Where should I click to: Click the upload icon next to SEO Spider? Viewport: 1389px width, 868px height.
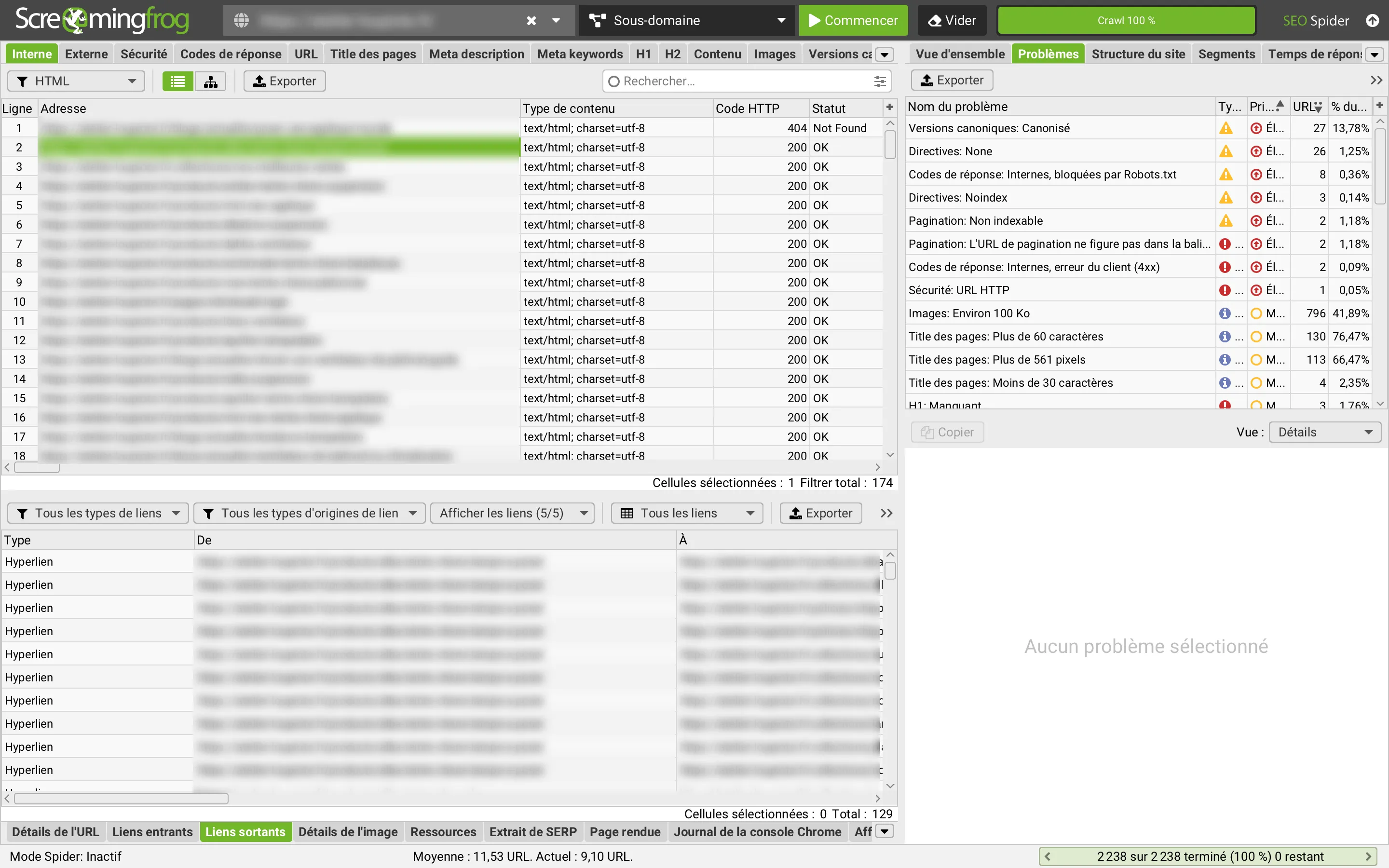point(1372,21)
